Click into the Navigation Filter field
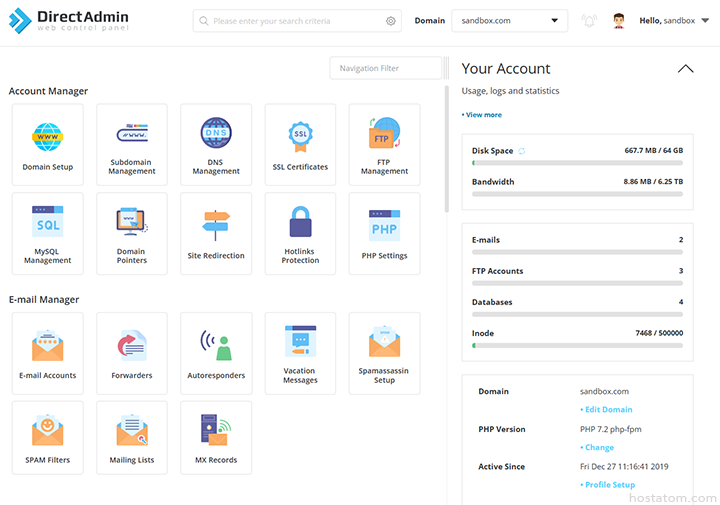The image size is (720, 505). pos(385,68)
